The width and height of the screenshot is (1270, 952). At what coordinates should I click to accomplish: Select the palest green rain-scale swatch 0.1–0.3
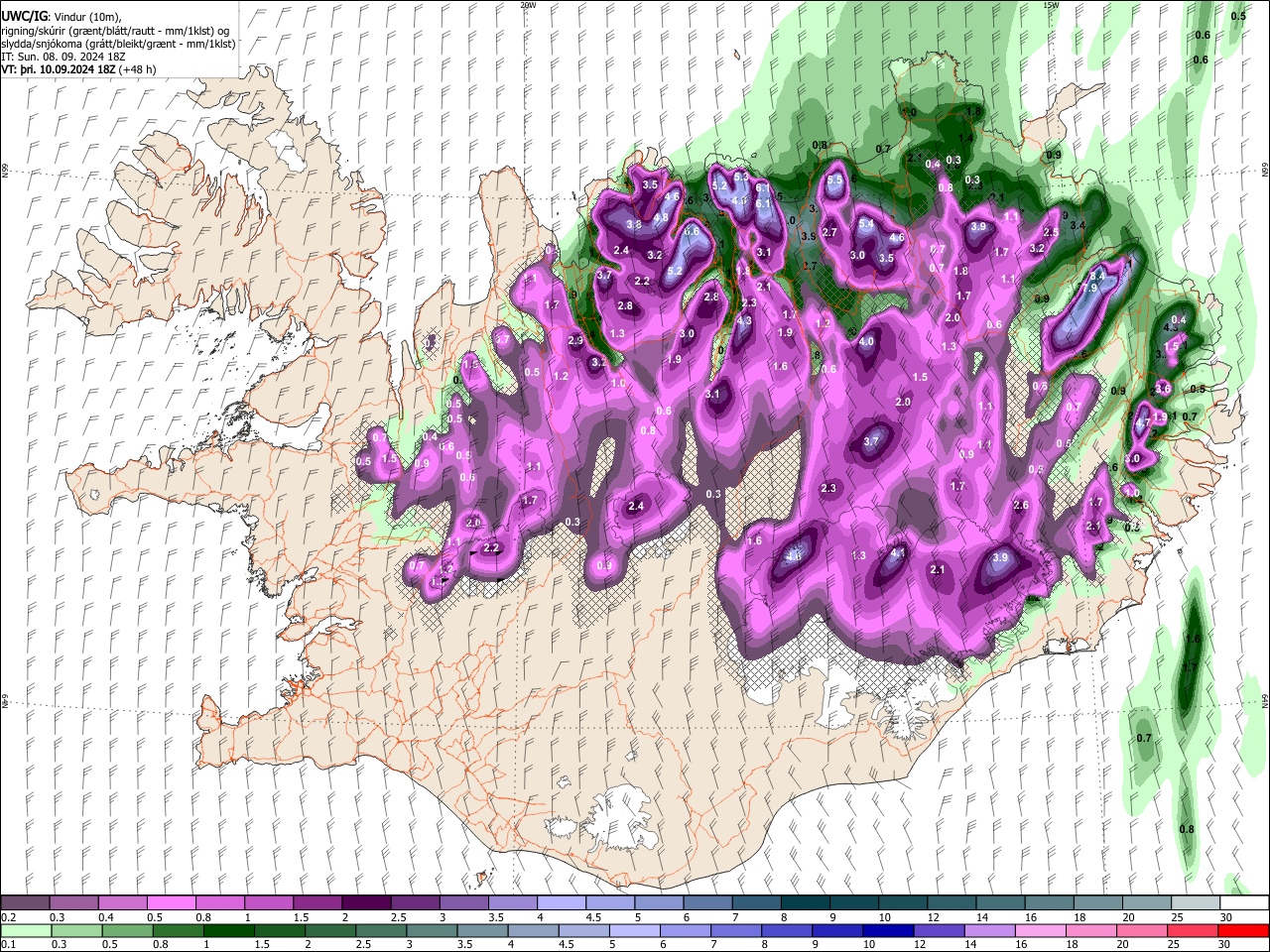point(27,930)
